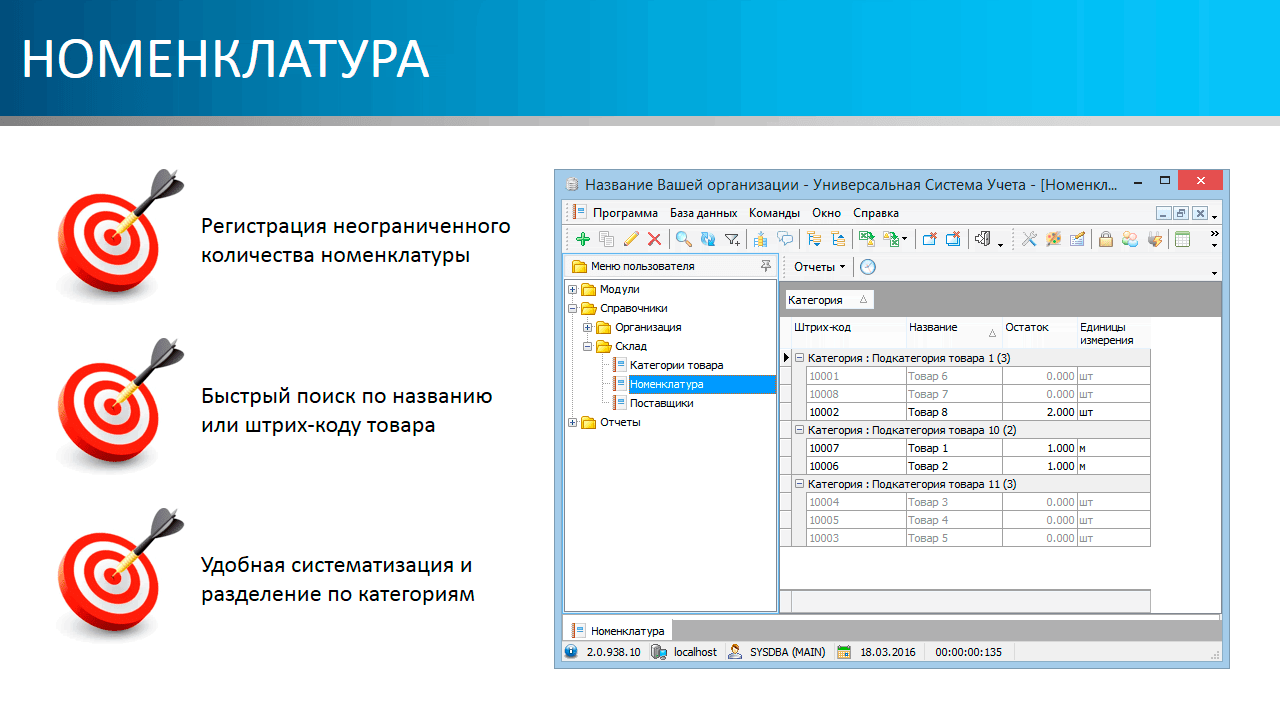
Task: Click the toolbar overflow chevron at right
Action: (x=1214, y=233)
